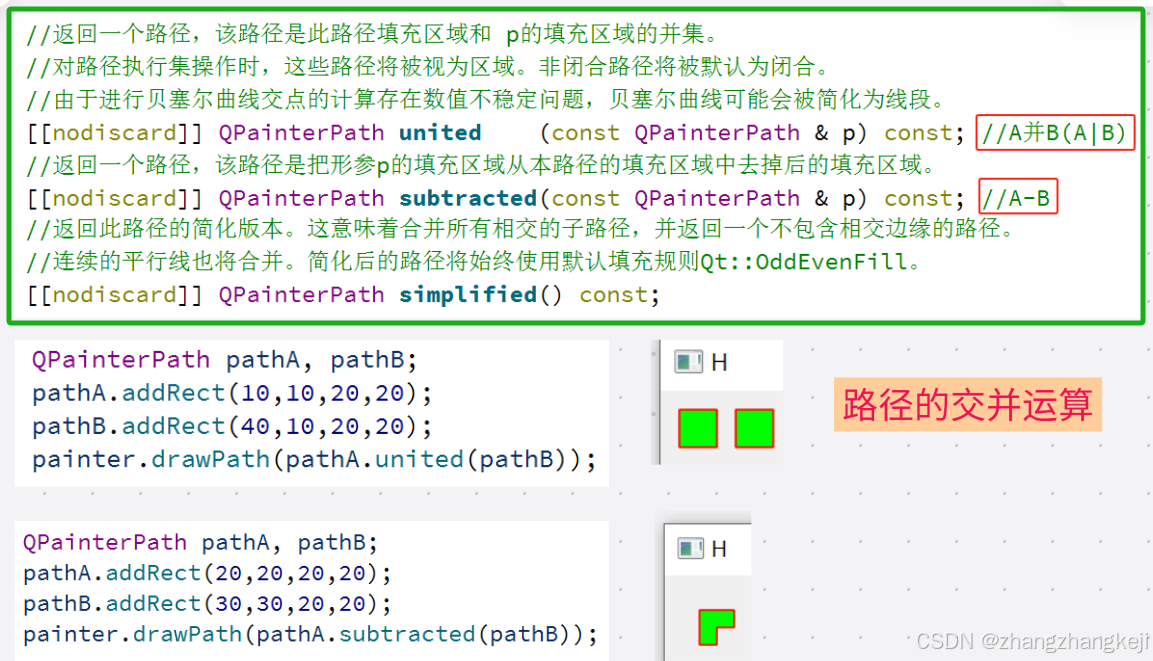The height and width of the screenshot is (661, 1153).
Task: Click '[[nodiscard]]' before the united declaration
Action: (114, 132)
